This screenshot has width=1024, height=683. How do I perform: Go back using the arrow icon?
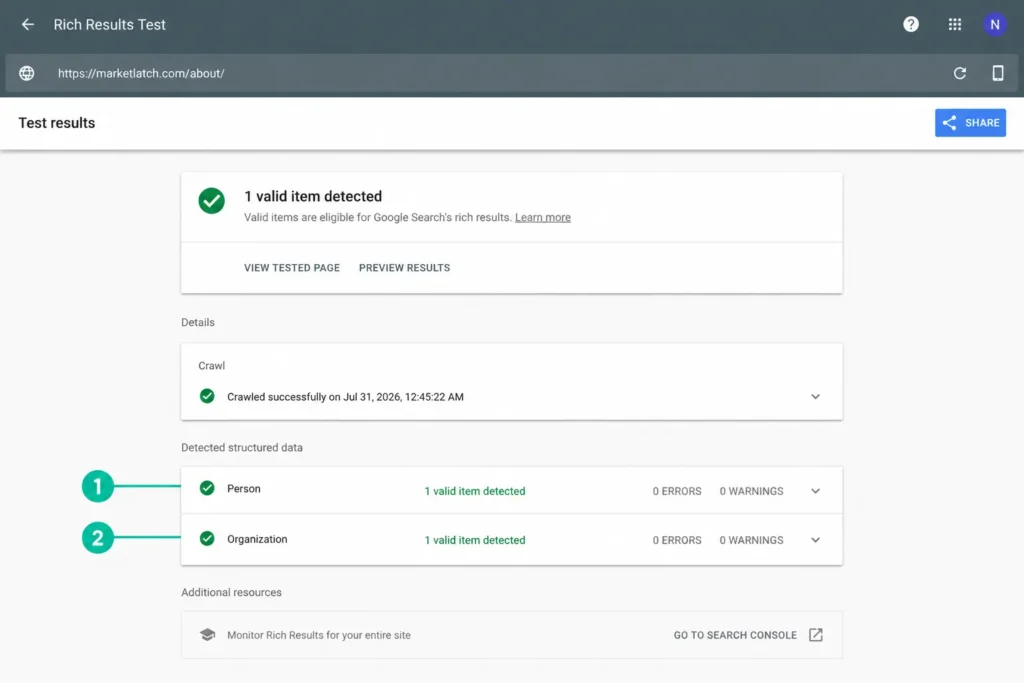pyautogui.click(x=27, y=25)
